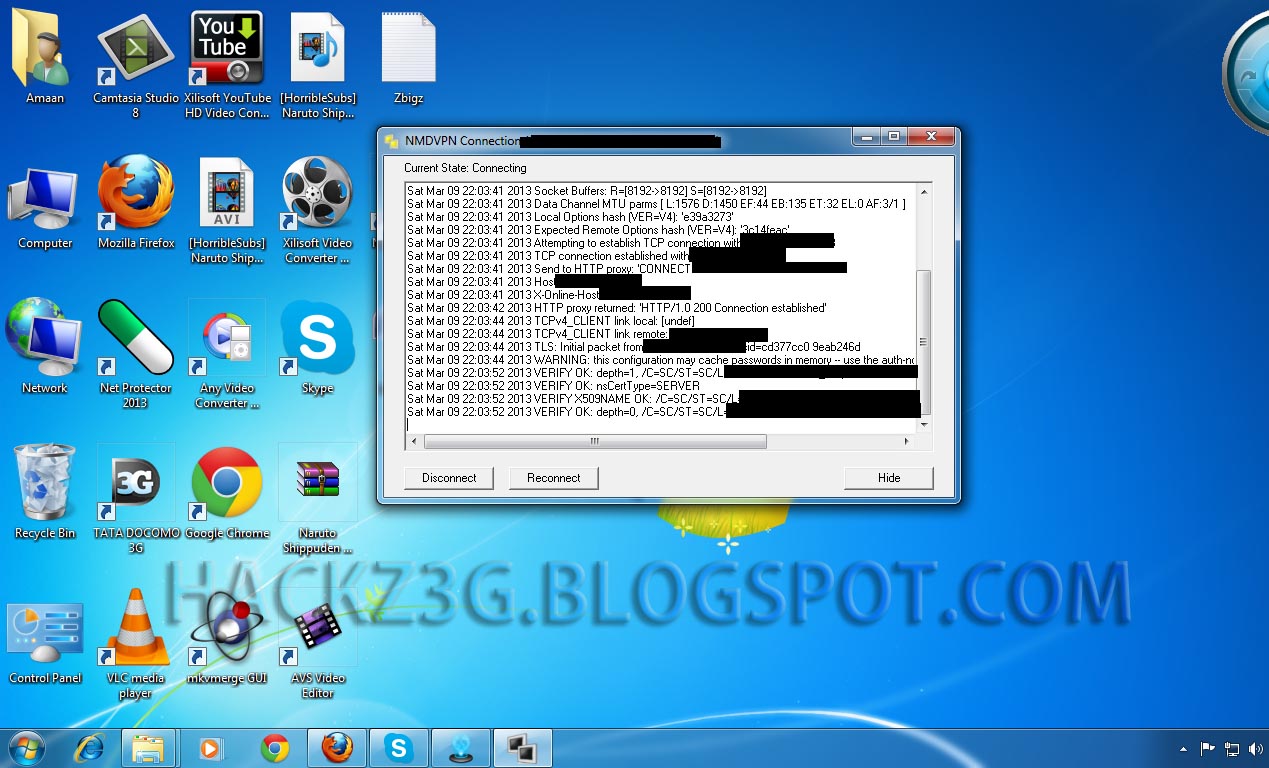The width and height of the screenshot is (1269, 768).
Task: Click the Reconnect button
Action: click(553, 478)
